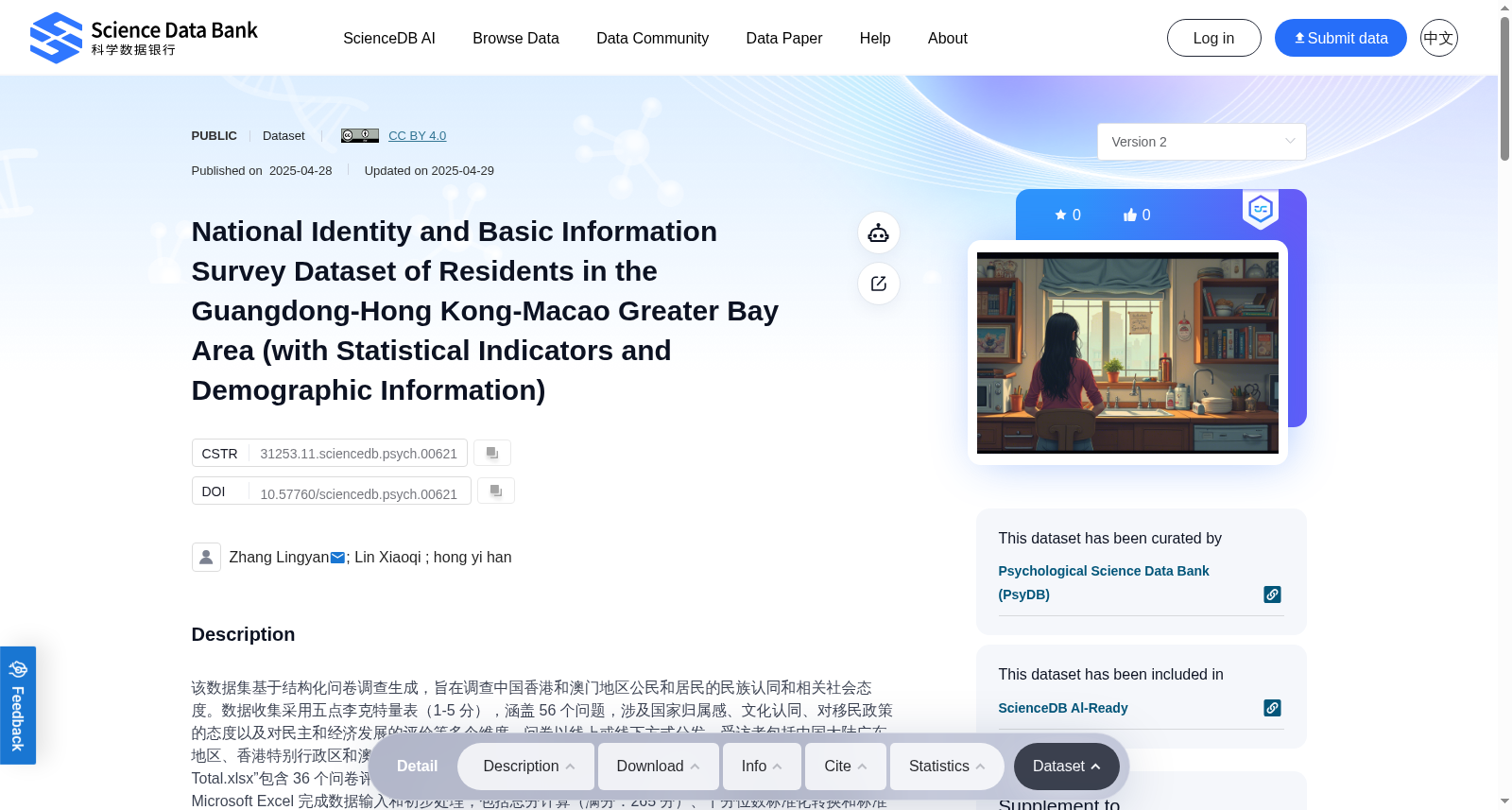
Task: Expand the Statistics section menu
Action: click(947, 767)
